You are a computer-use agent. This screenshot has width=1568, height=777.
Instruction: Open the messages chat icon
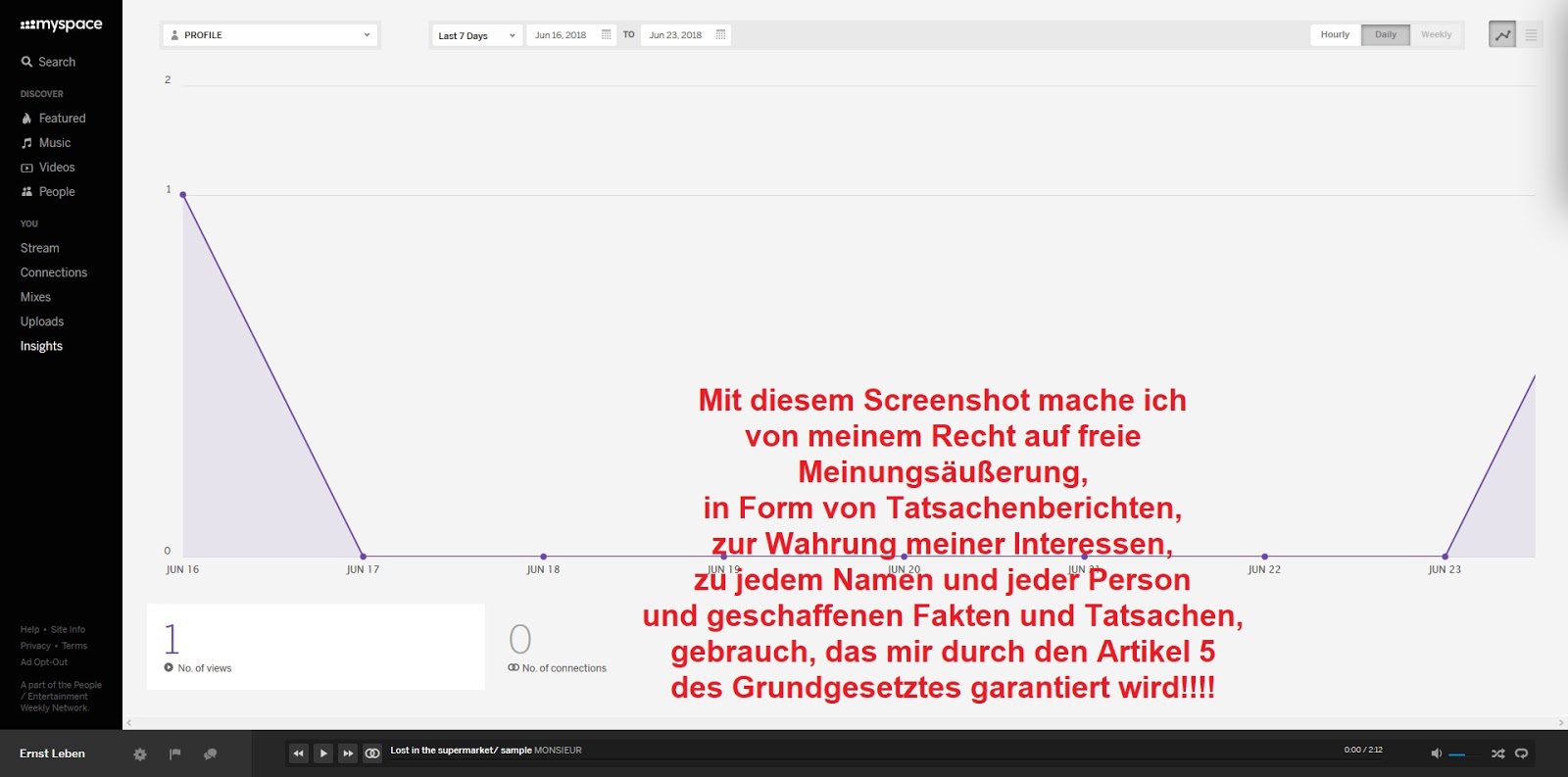(210, 753)
